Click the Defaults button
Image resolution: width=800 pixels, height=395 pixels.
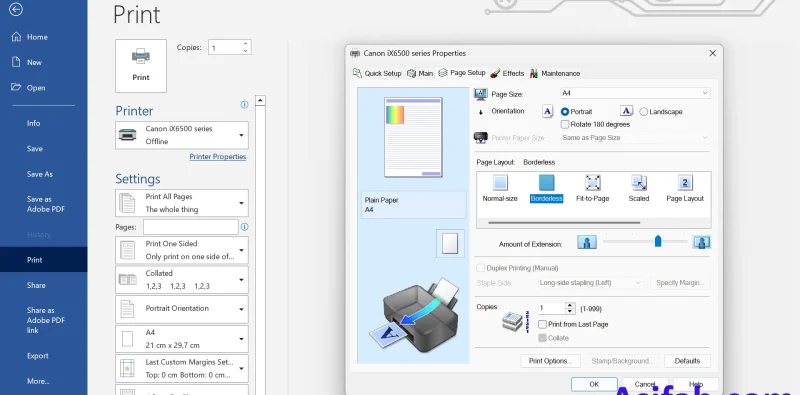tap(687, 361)
